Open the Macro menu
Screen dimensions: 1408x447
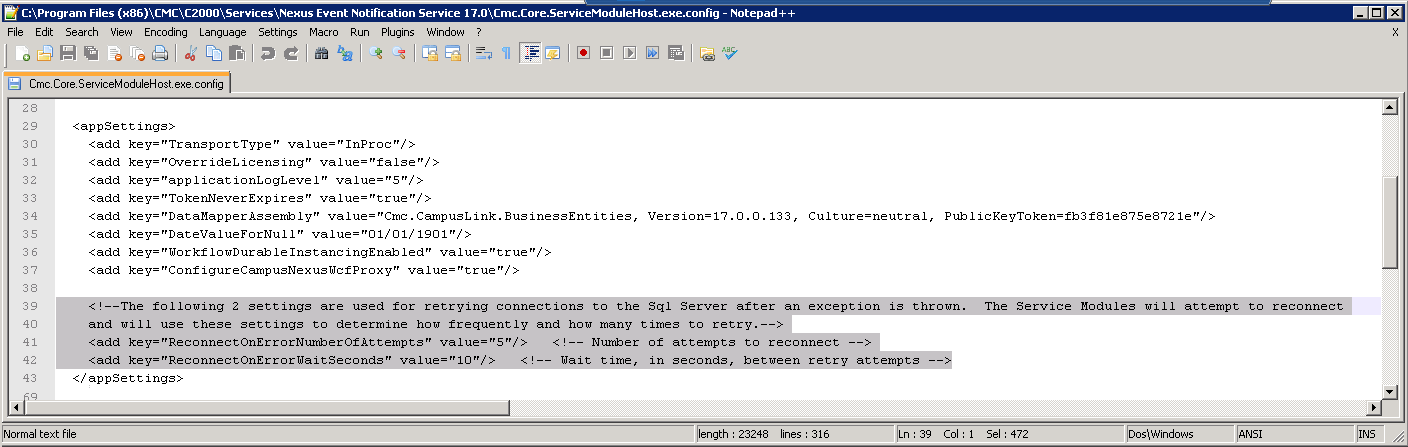click(x=324, y=32)
